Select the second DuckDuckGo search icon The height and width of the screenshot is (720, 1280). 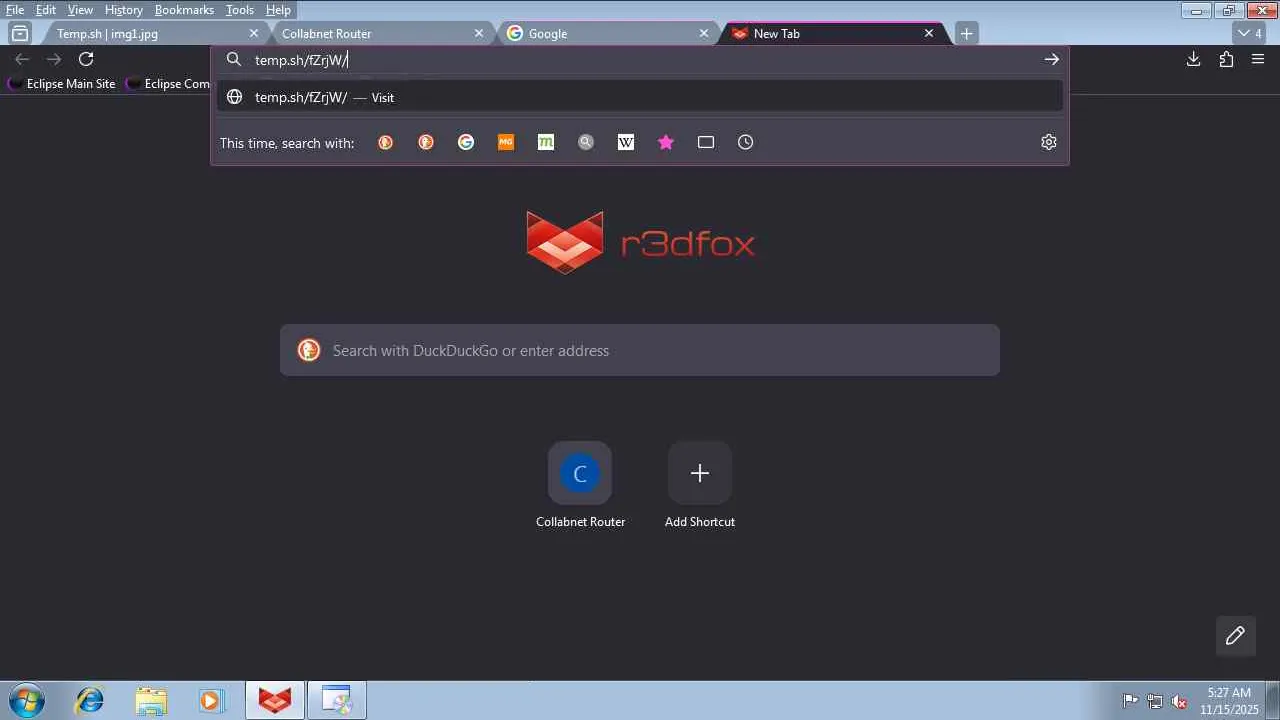pyautogui.click(x=426, y=142)
